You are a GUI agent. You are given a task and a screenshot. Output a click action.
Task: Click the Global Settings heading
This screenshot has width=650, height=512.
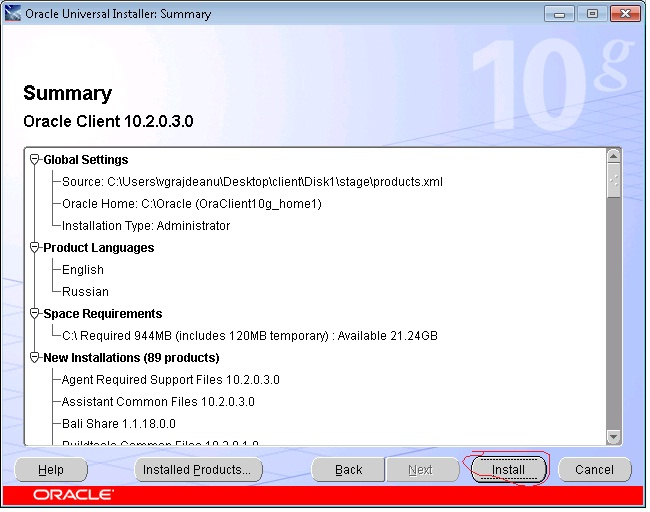click(86, 160)
